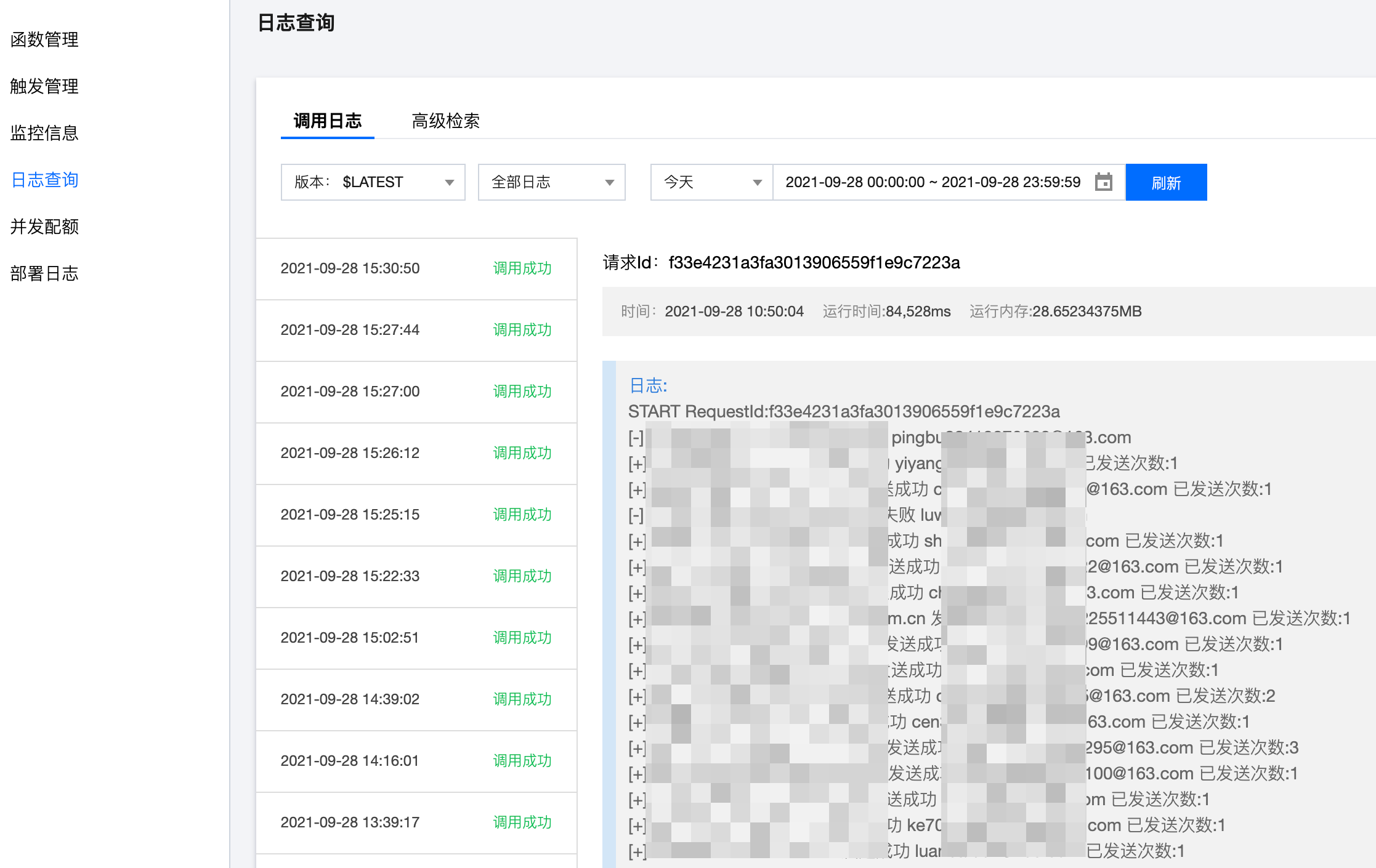Click the 刷新 button
Screen dimensions: 1376x868
1165,182
